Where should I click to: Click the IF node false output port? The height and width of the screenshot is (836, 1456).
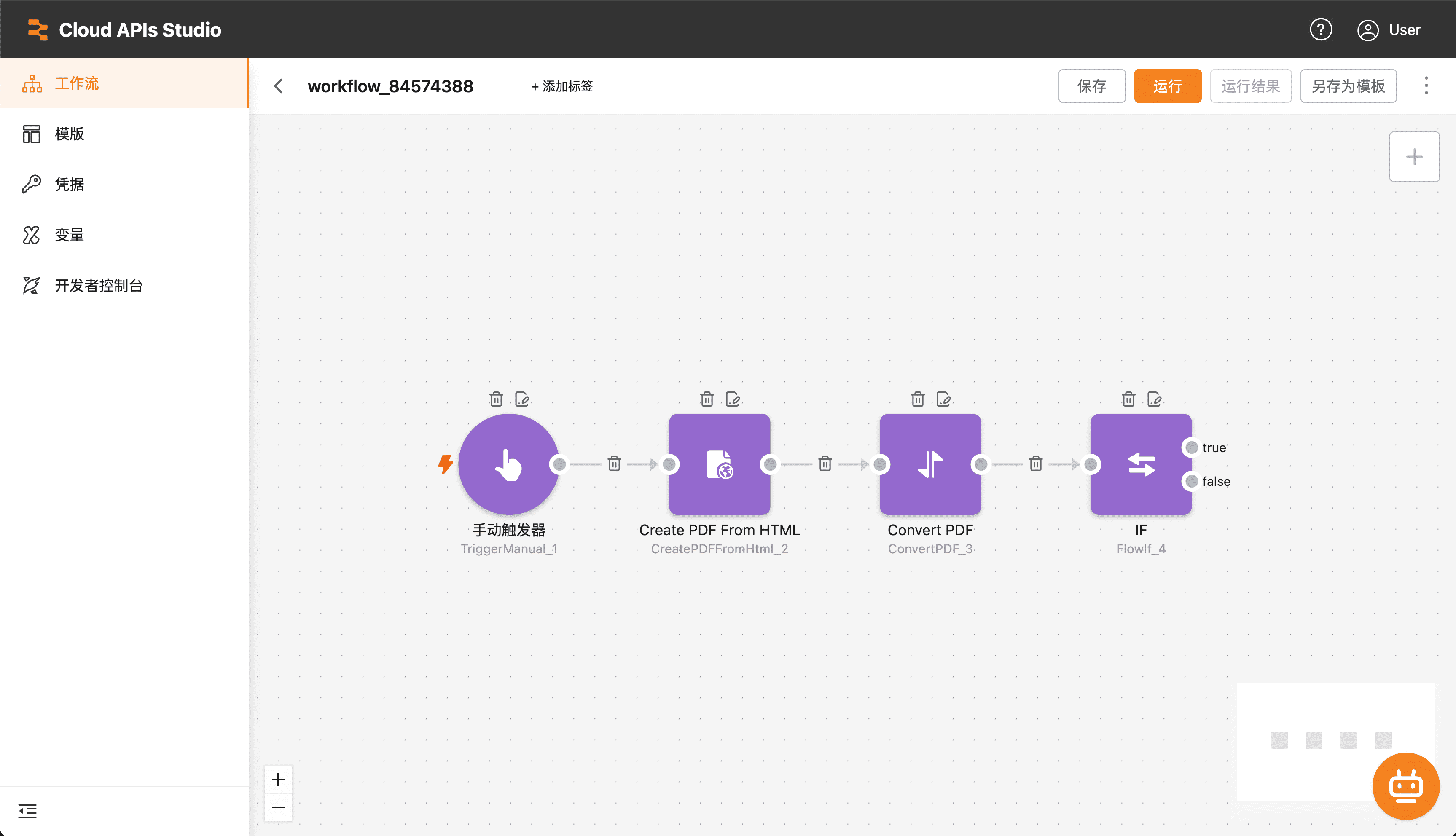[1191, 481]
